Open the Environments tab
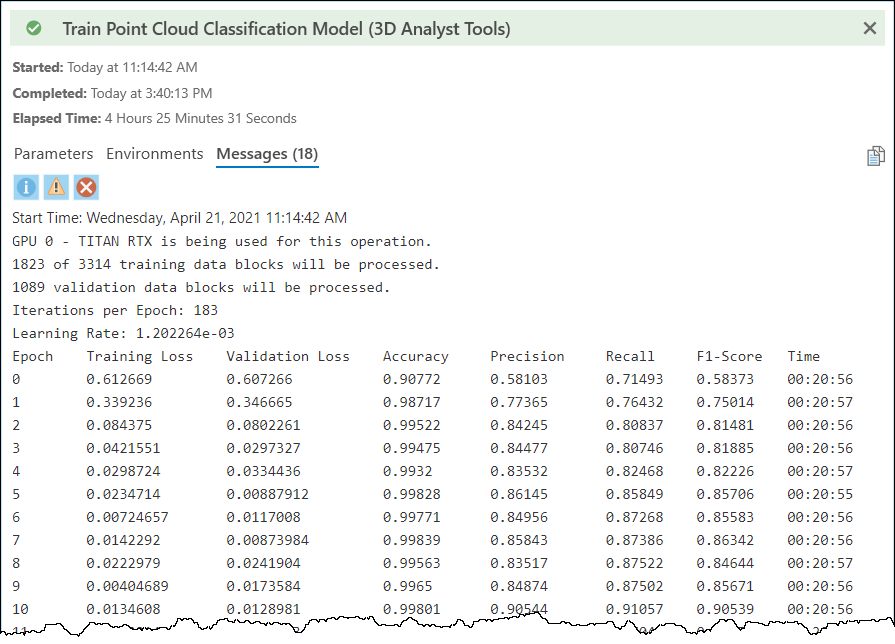Image resolution: width=895 pixels, height=644 pixels. click(x=154, y=154)
